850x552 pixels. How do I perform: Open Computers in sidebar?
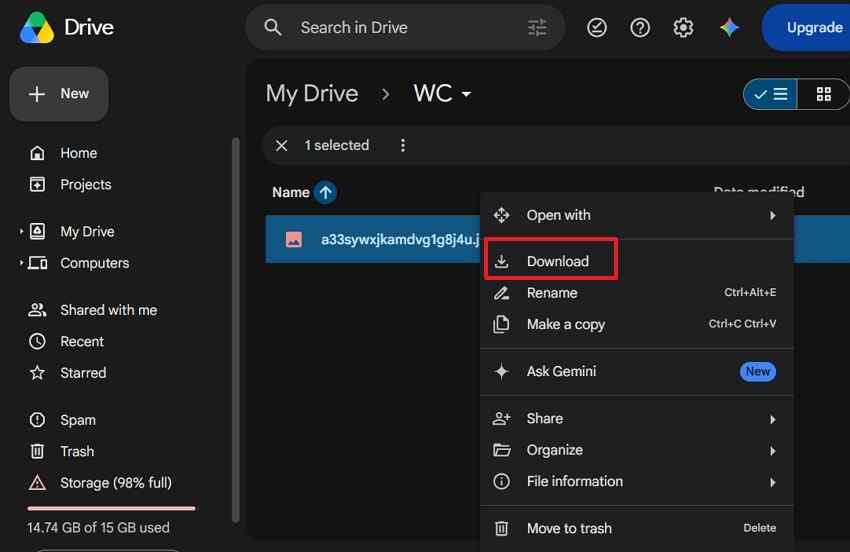[x=94, y=263]
